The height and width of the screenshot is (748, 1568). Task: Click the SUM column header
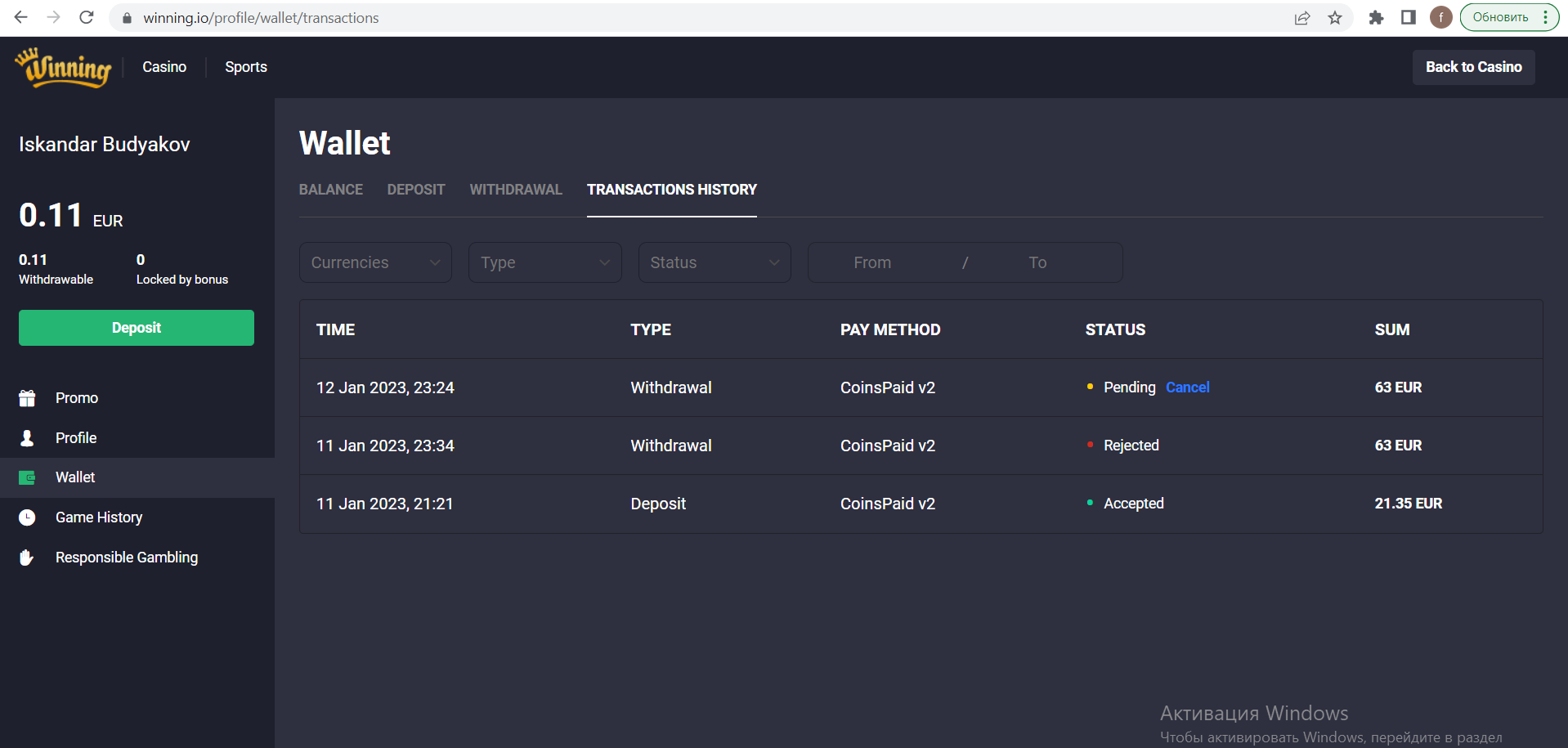pyautogui.click(x=1392, y=329)
